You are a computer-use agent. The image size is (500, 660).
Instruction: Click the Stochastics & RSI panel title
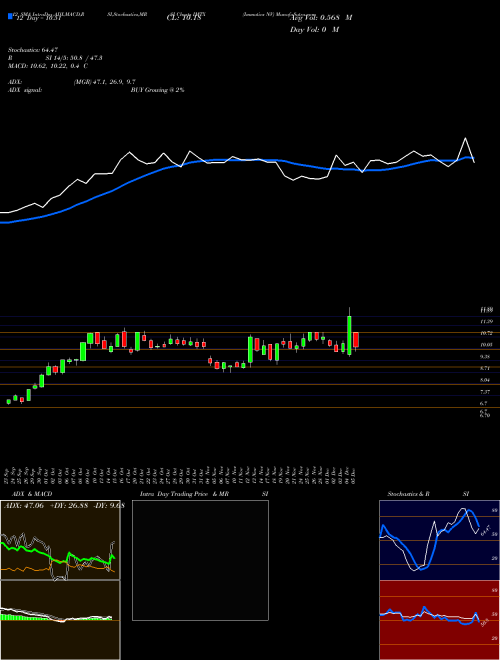click(x=428, y=494)
